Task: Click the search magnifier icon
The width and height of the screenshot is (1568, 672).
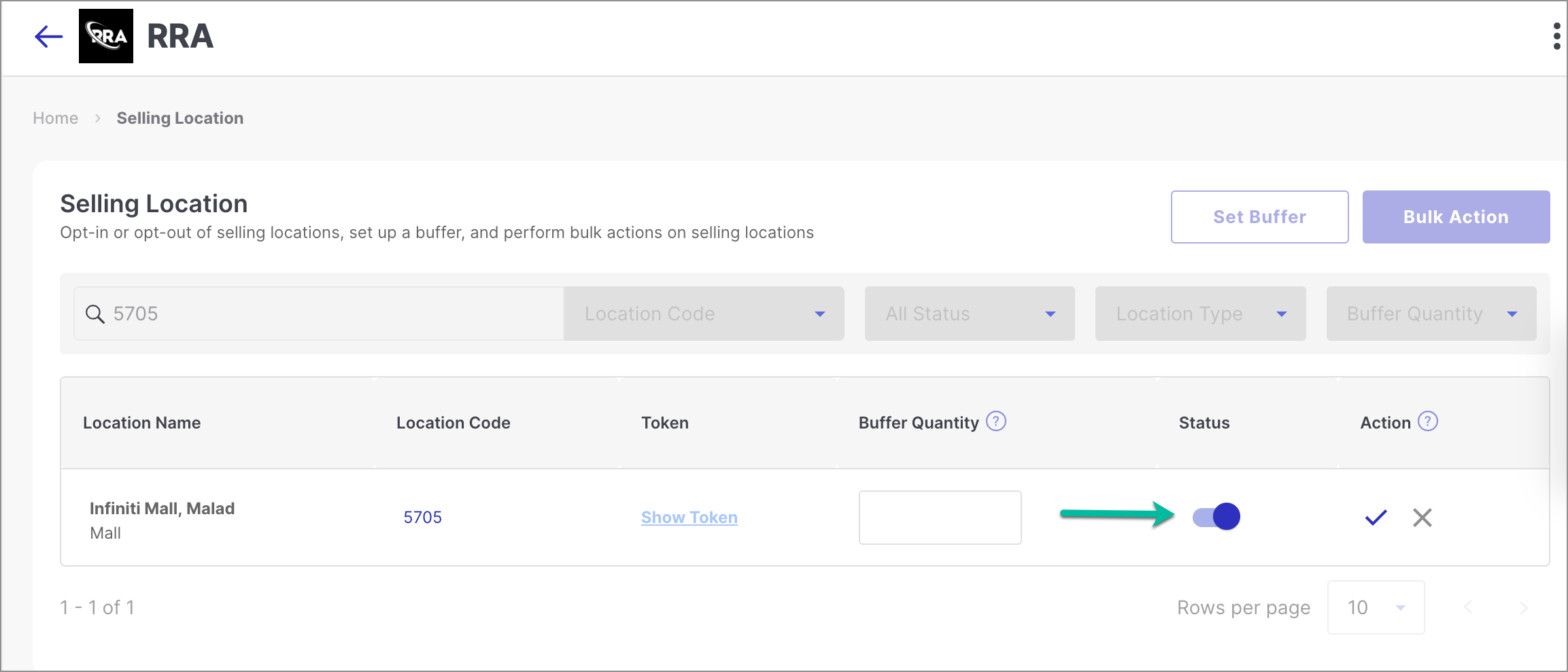Action: 95,314
